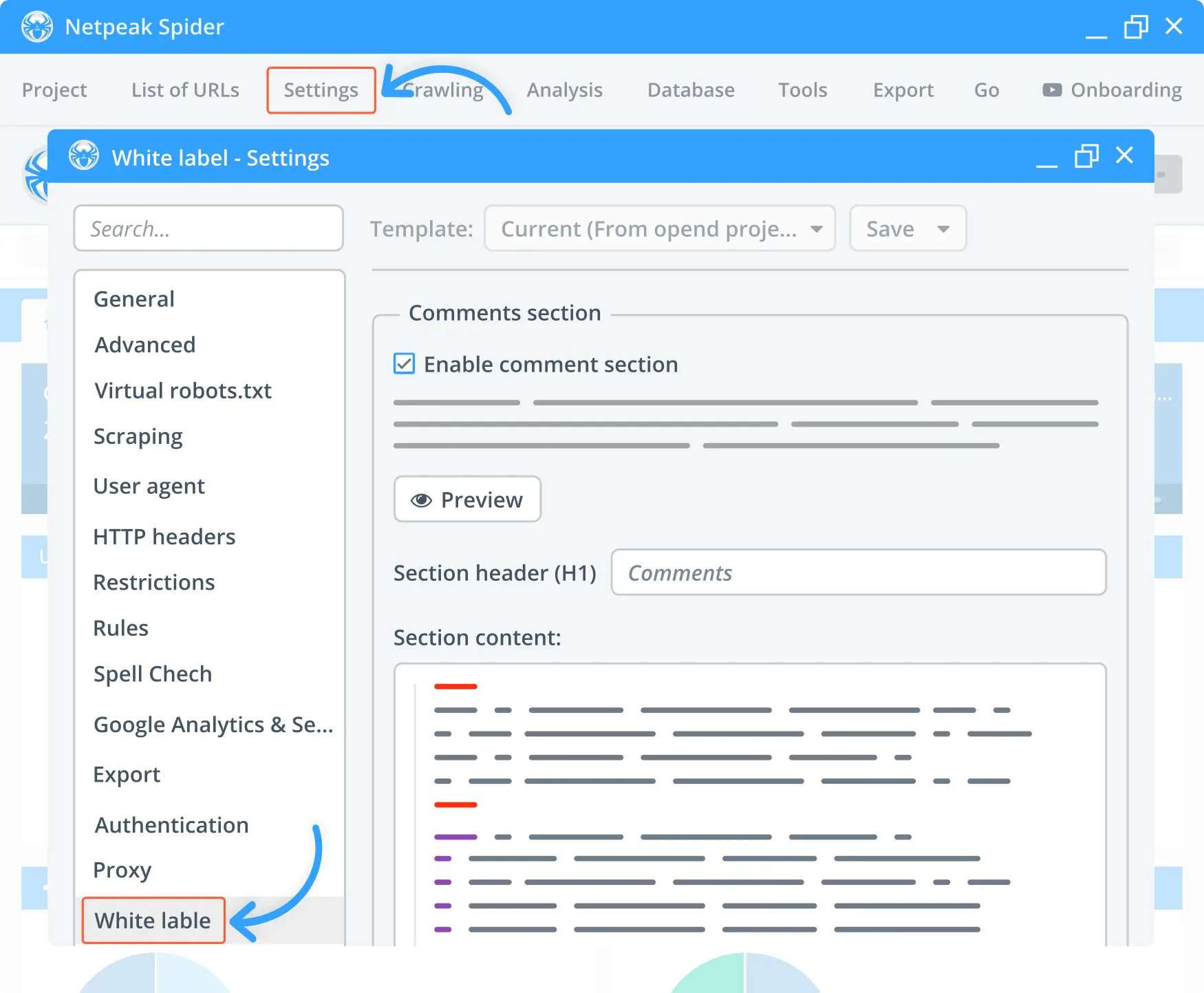Select Rules category
1204x993 pixels.
[120, 628]
